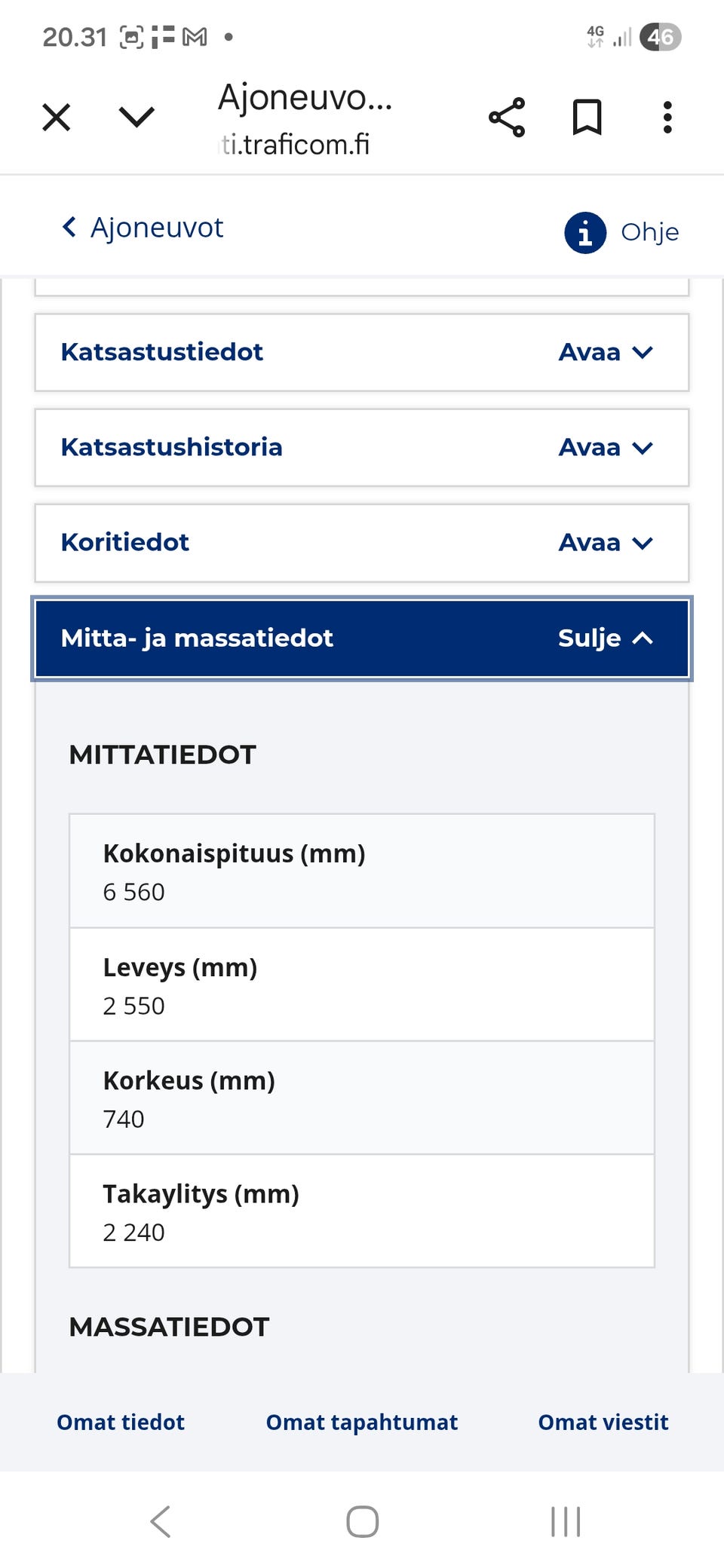Open the Omat viestit section
The width and height of the screenshot is (724, 1568).
coord(603,1423)
